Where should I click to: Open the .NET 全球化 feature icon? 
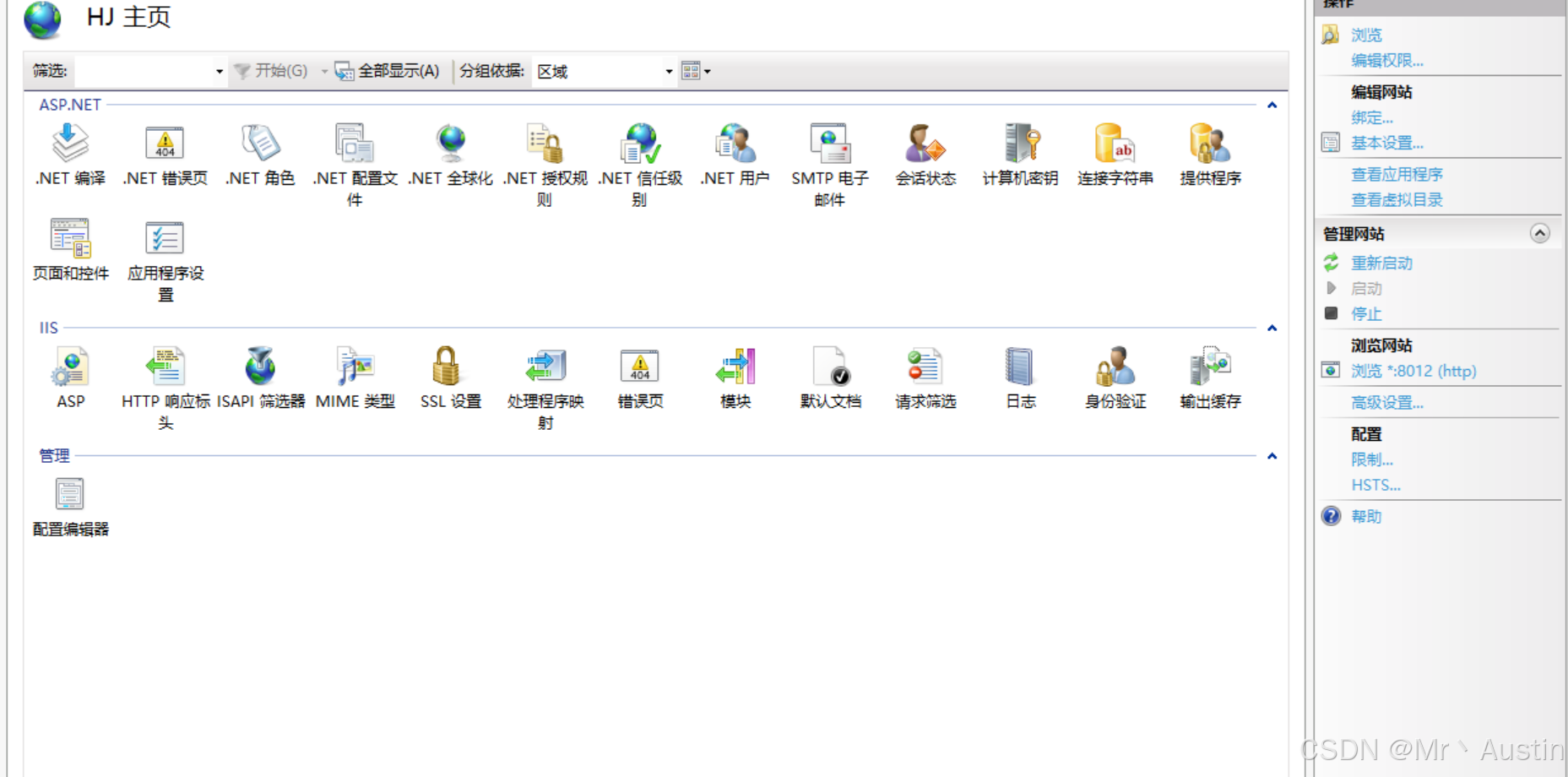tap(451, 144)
